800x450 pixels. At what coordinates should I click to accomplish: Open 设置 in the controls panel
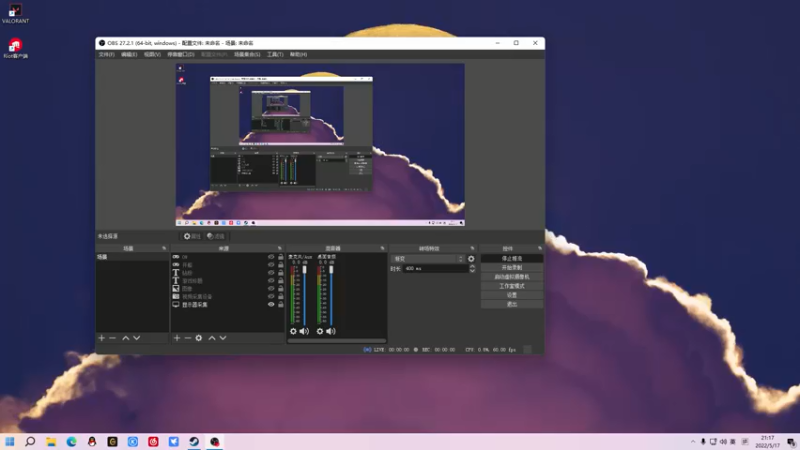coord(512,295)
